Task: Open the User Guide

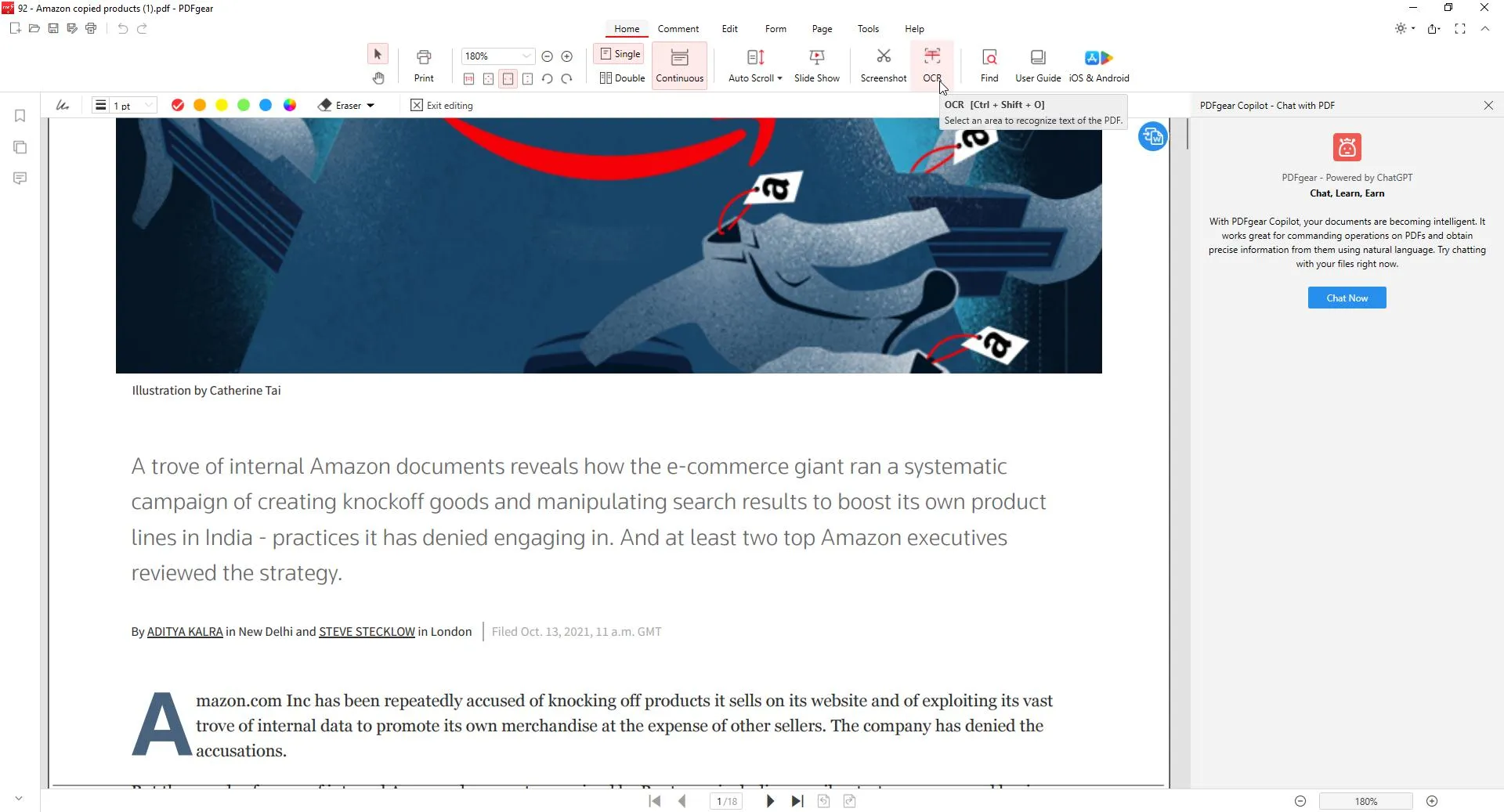Action: 1037,65
